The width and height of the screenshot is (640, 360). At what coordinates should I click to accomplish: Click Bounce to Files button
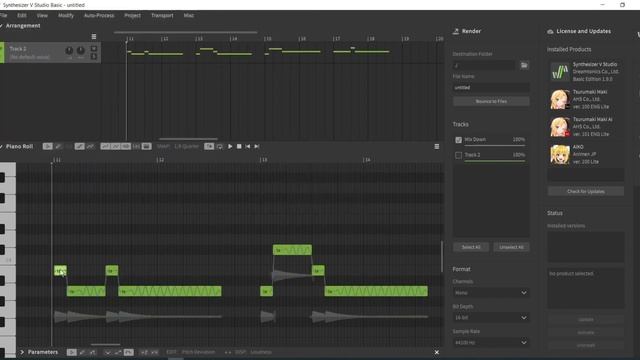click(491, 101)
